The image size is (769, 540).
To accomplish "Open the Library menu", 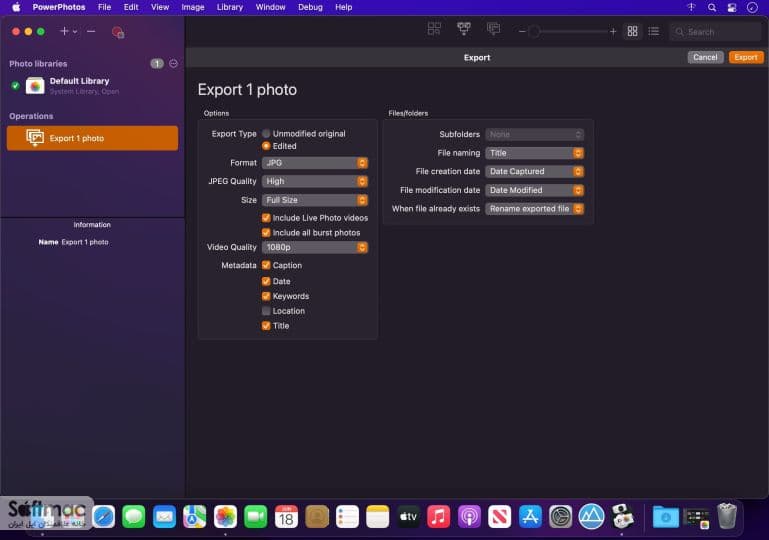I will [230, 7].
